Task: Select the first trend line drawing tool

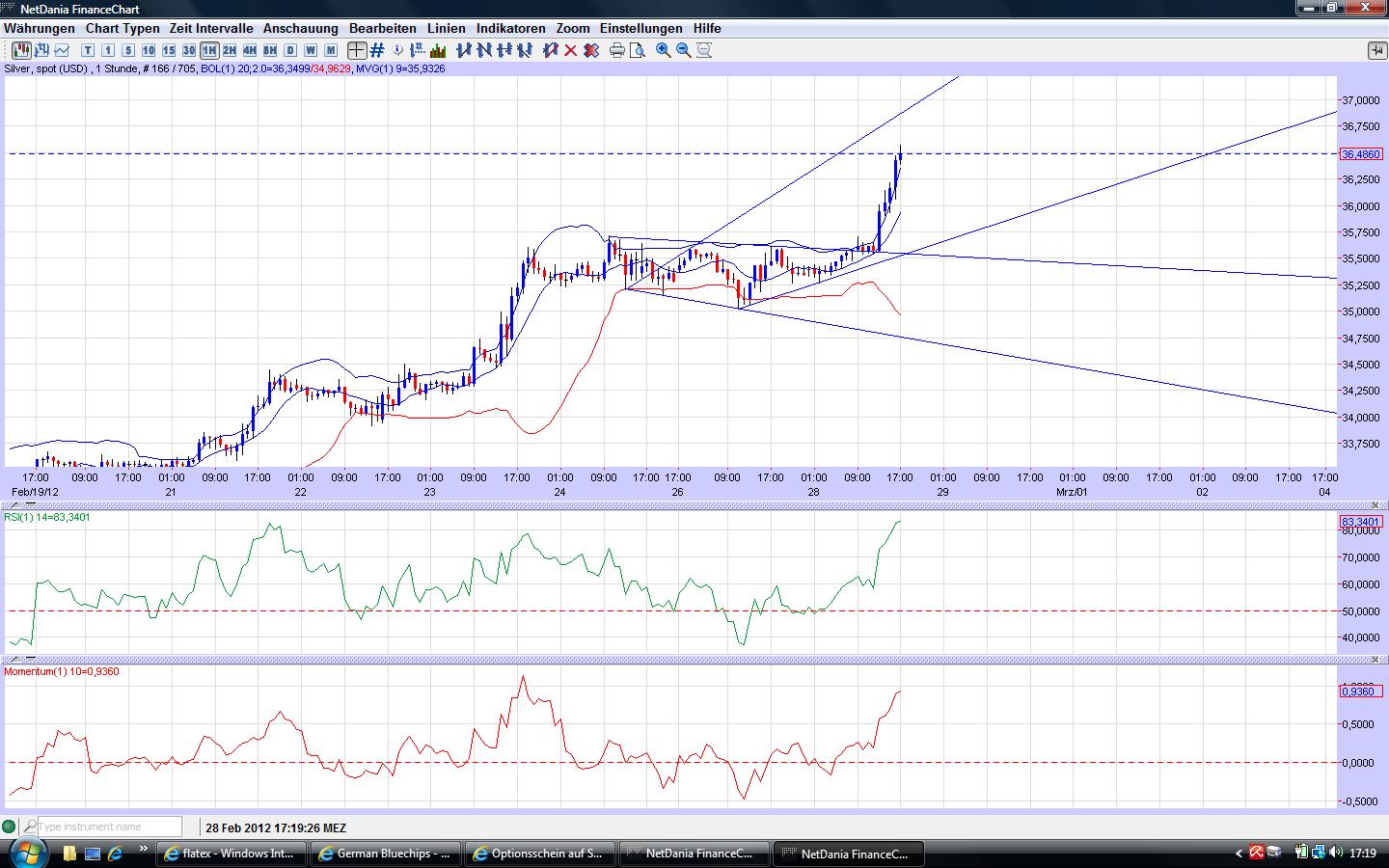Action: pyautogui.click(x=464, y=50)
